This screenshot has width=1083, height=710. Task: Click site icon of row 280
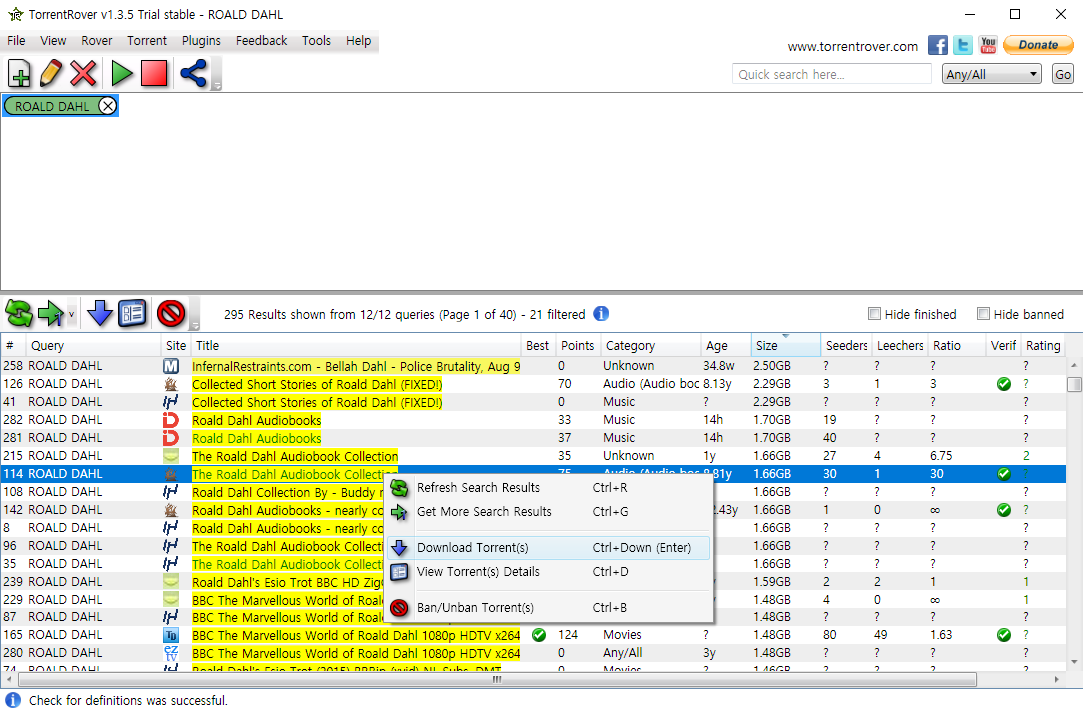tap(171, 653)
